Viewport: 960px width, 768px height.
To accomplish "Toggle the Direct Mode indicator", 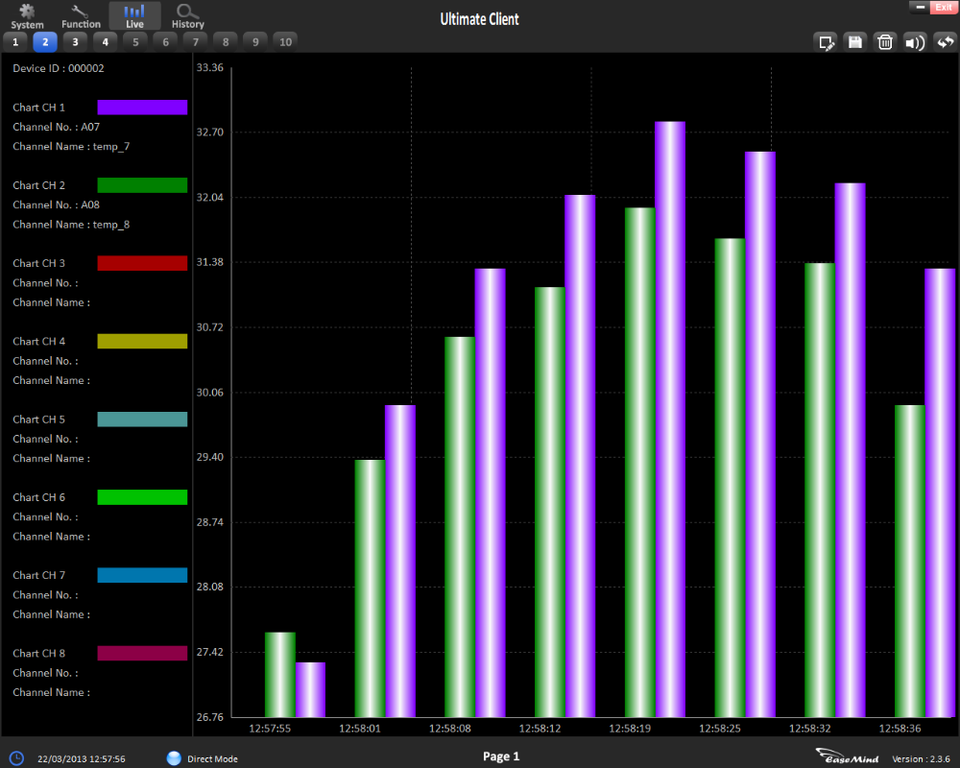I will pos(175,758).
